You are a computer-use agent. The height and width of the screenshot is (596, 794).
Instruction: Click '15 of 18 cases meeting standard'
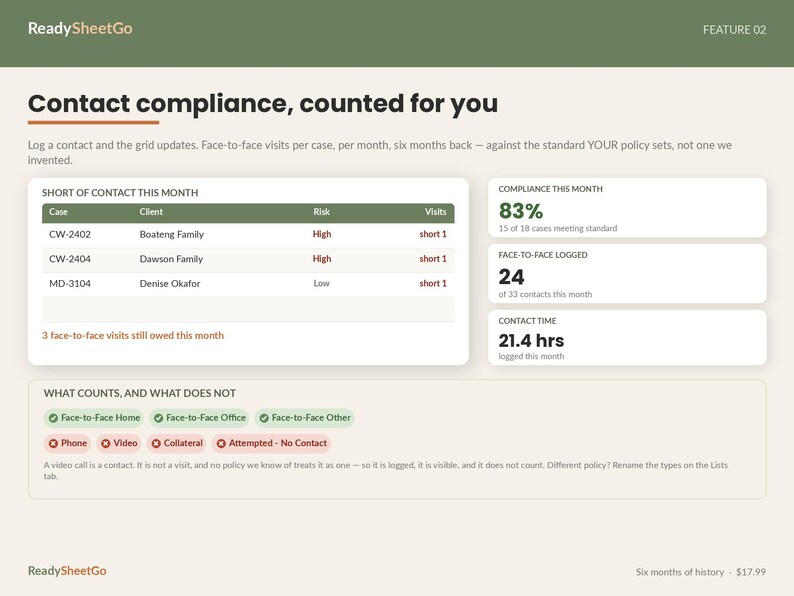[x=558, y=228]
